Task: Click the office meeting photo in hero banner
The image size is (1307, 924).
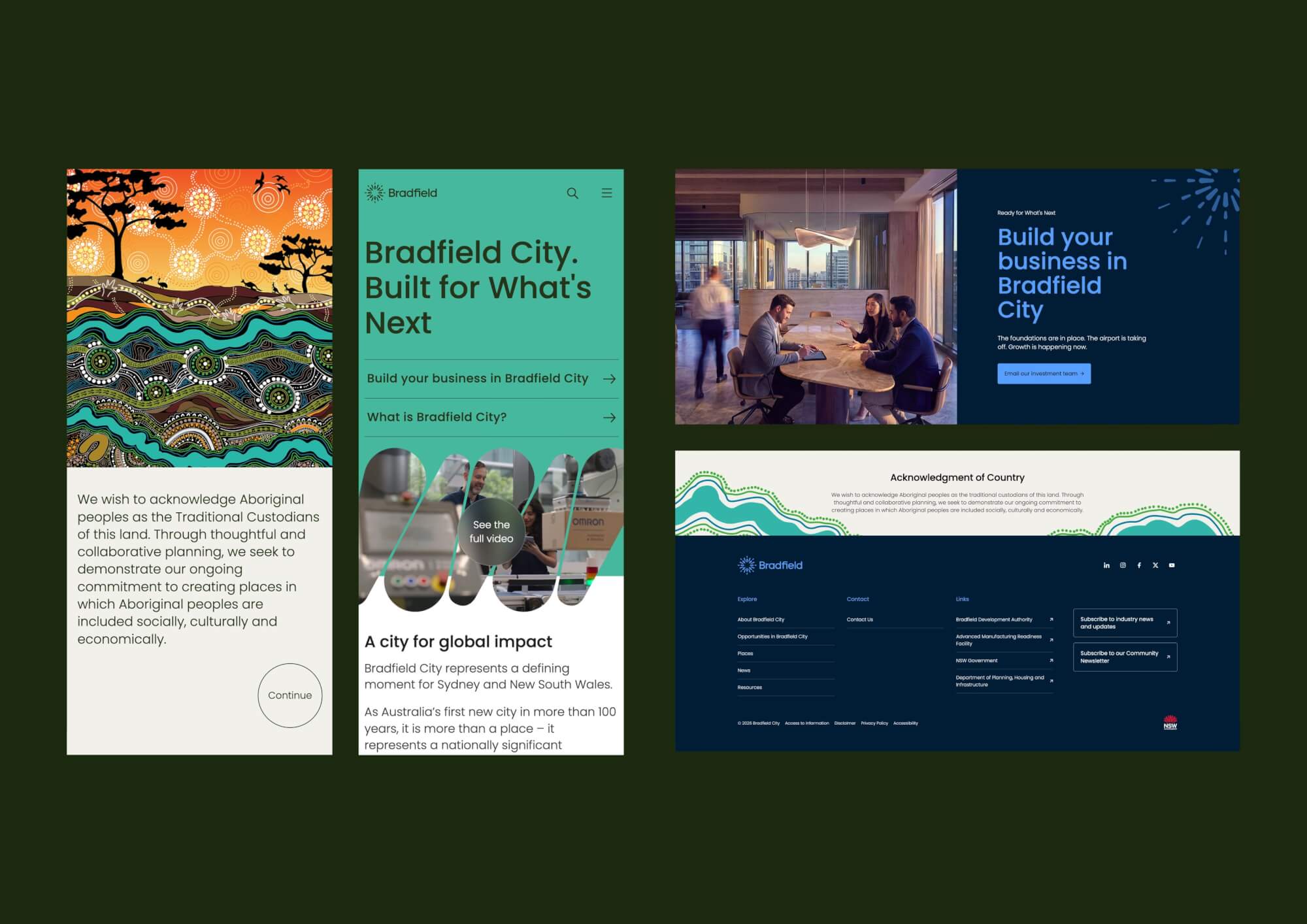Action: tap(816, 297)
